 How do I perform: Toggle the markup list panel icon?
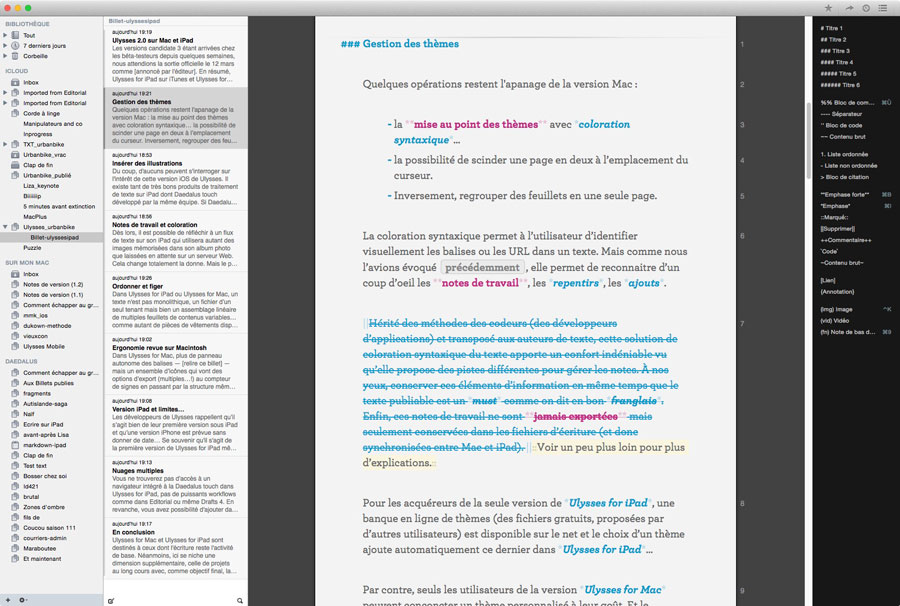click(883, 8)
